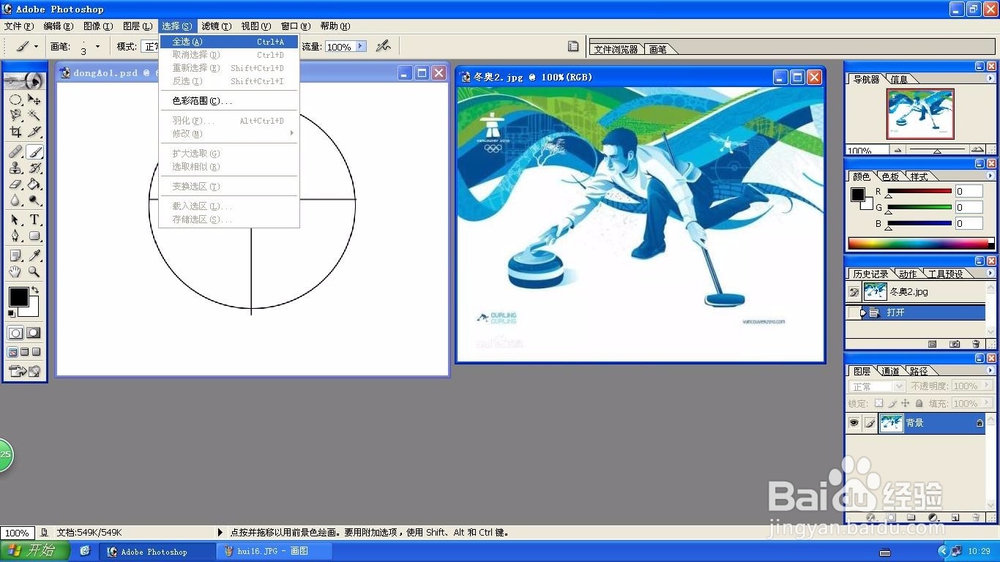The width and height of the screenshot is (1000, 562).
Task: Select the Move tool
Action: 34,100
